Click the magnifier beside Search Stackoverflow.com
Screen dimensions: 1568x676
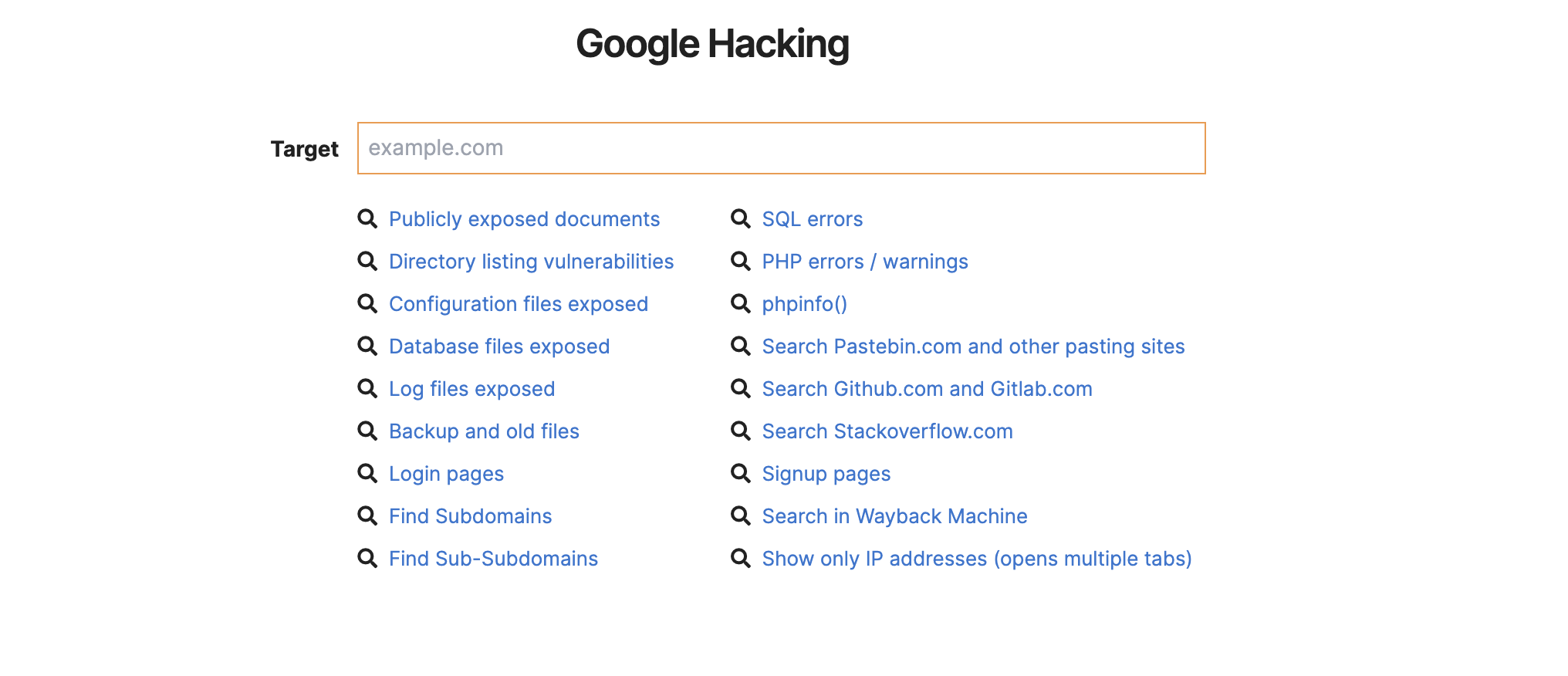coord(740,431)
